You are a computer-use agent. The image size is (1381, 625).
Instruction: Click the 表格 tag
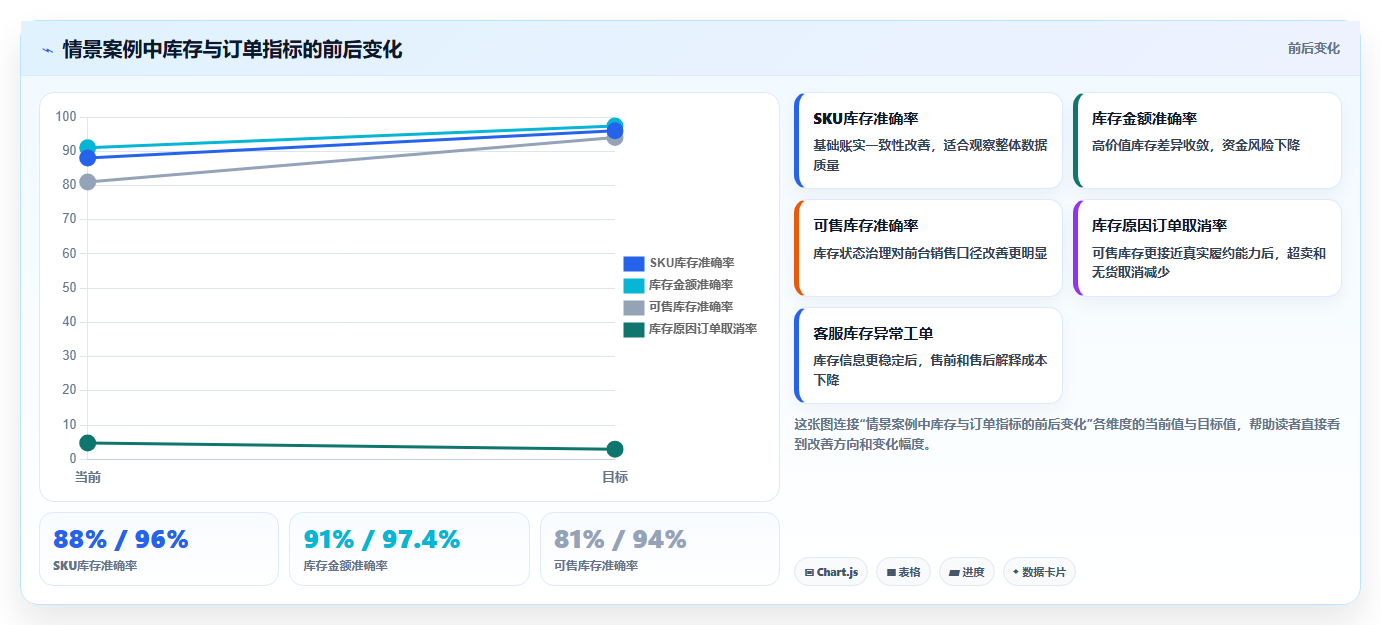point(904,572)
